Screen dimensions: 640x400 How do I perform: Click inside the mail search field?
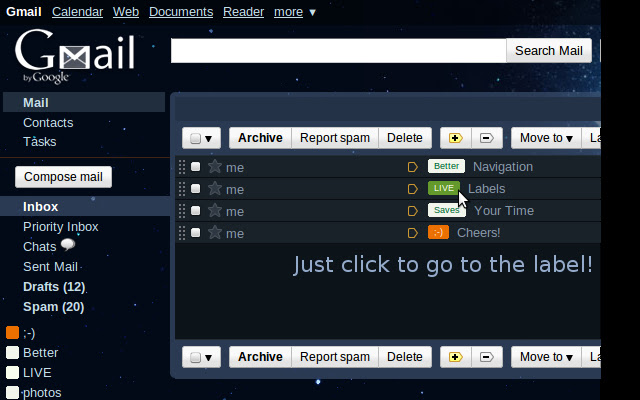coord(338,51)
